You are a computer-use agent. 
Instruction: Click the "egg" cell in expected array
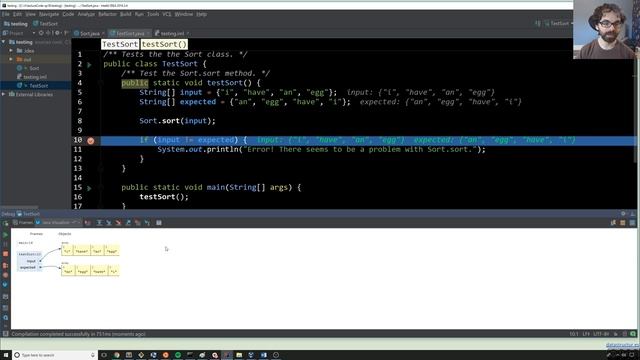pyautogui.click(x=83, y=270)
